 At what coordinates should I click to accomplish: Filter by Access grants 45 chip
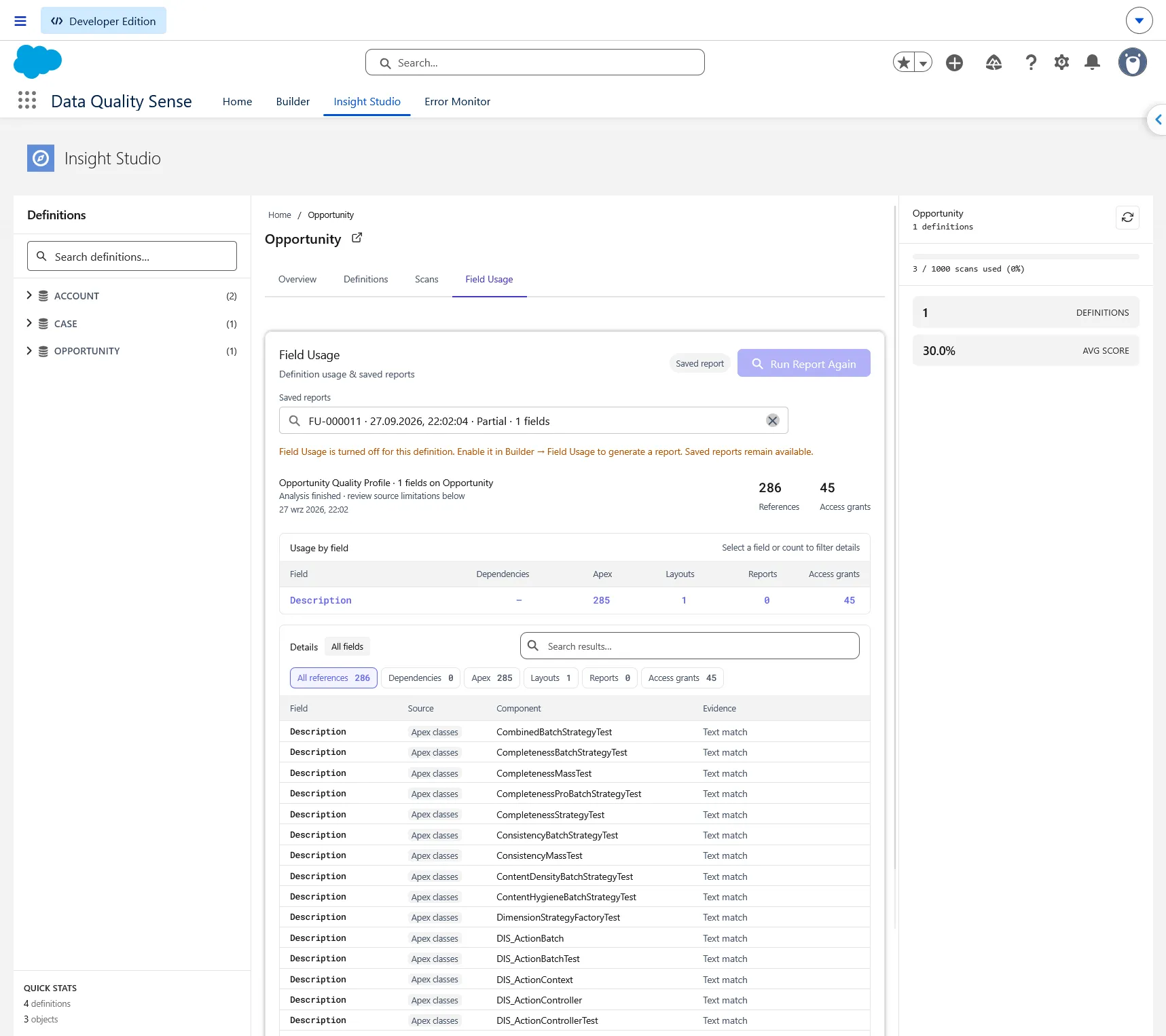click(682, 678)
